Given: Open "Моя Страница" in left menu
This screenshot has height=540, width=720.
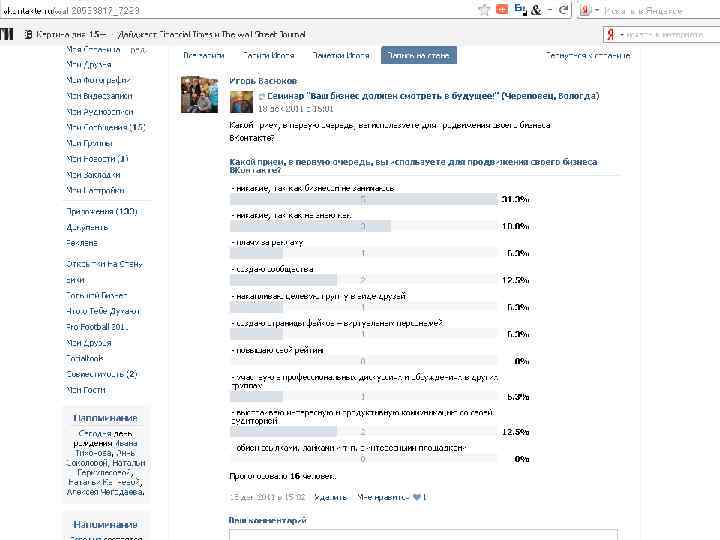Looking at the screenshot, I should pyautogui.click(x=93, y=49).
